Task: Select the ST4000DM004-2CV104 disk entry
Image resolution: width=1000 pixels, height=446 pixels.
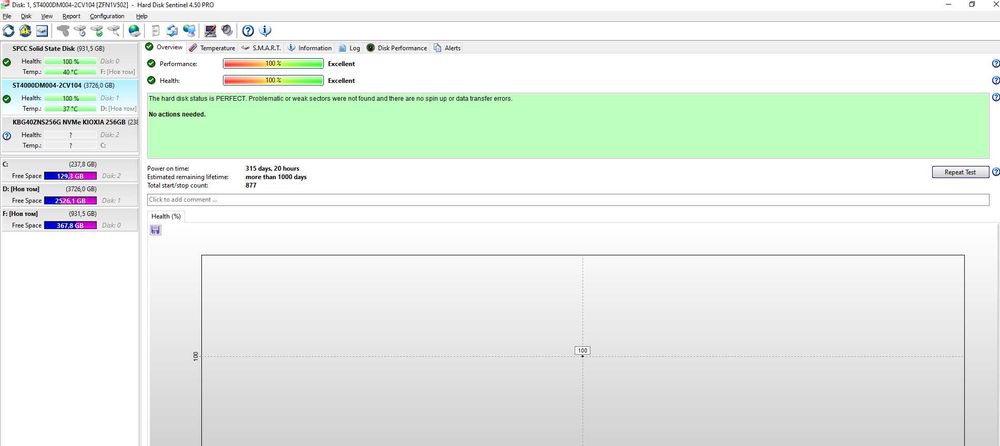Action: pos(69,97)
